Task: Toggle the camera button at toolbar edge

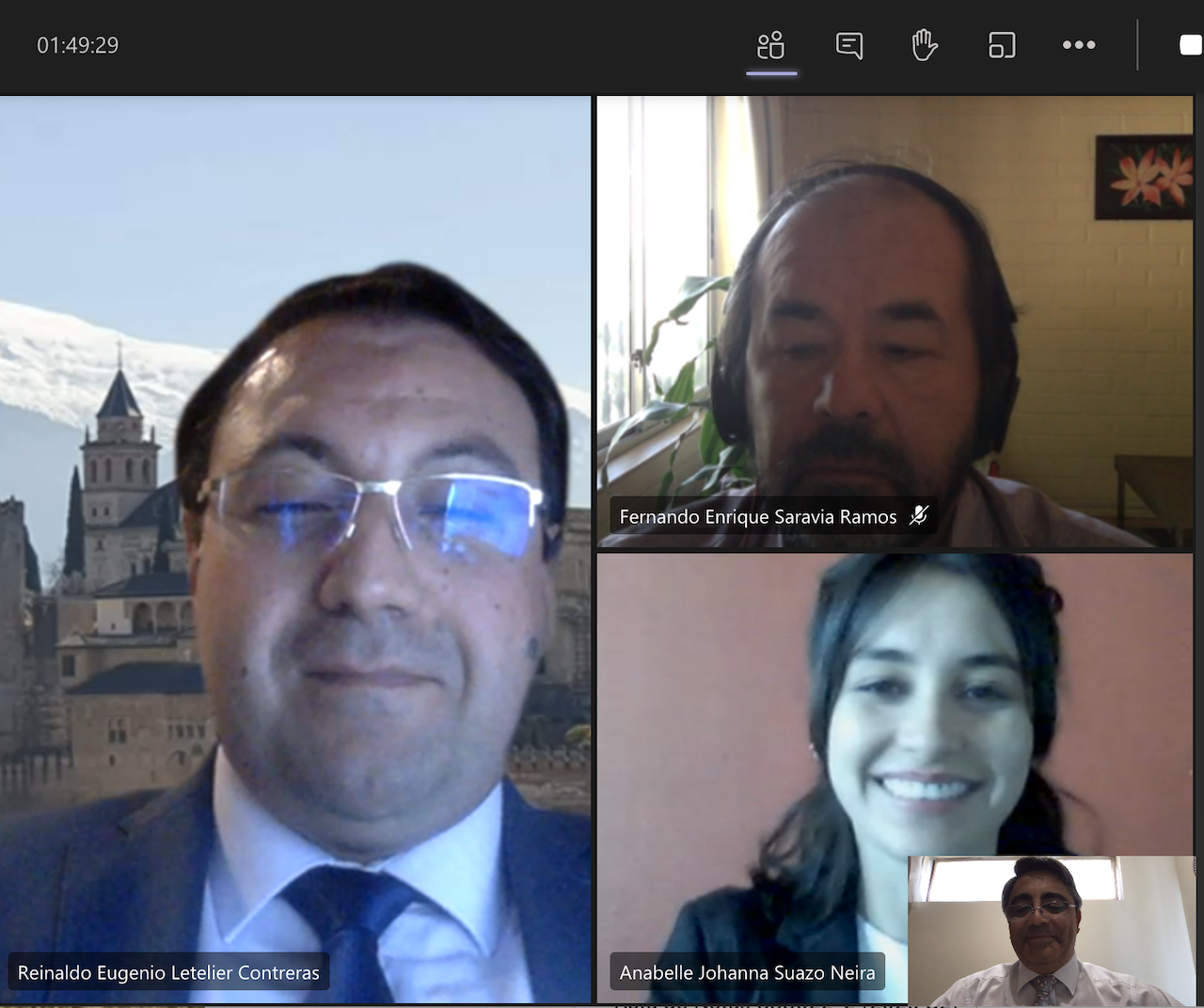Action: [x=1192, y=45]
